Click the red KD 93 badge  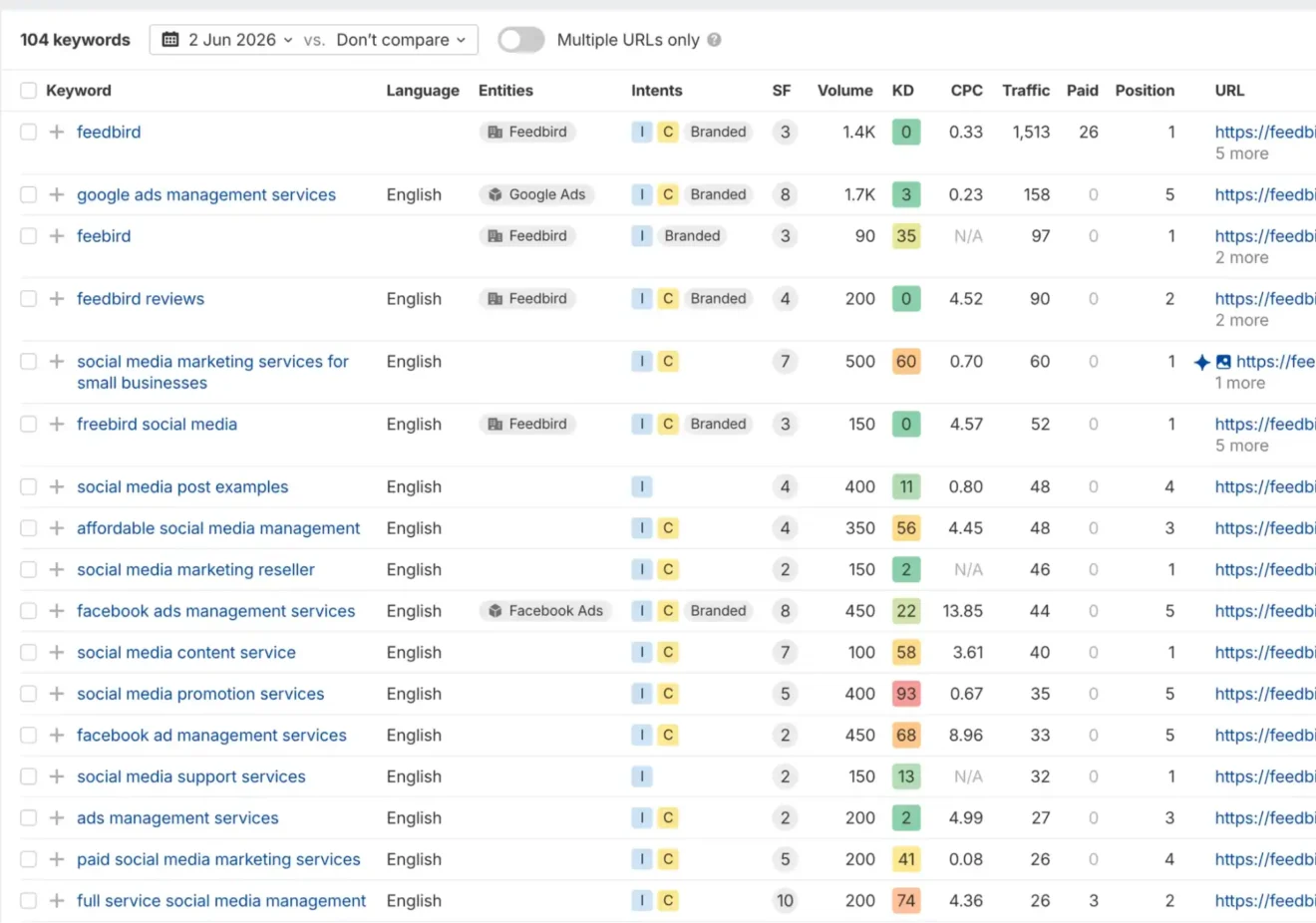906,694
